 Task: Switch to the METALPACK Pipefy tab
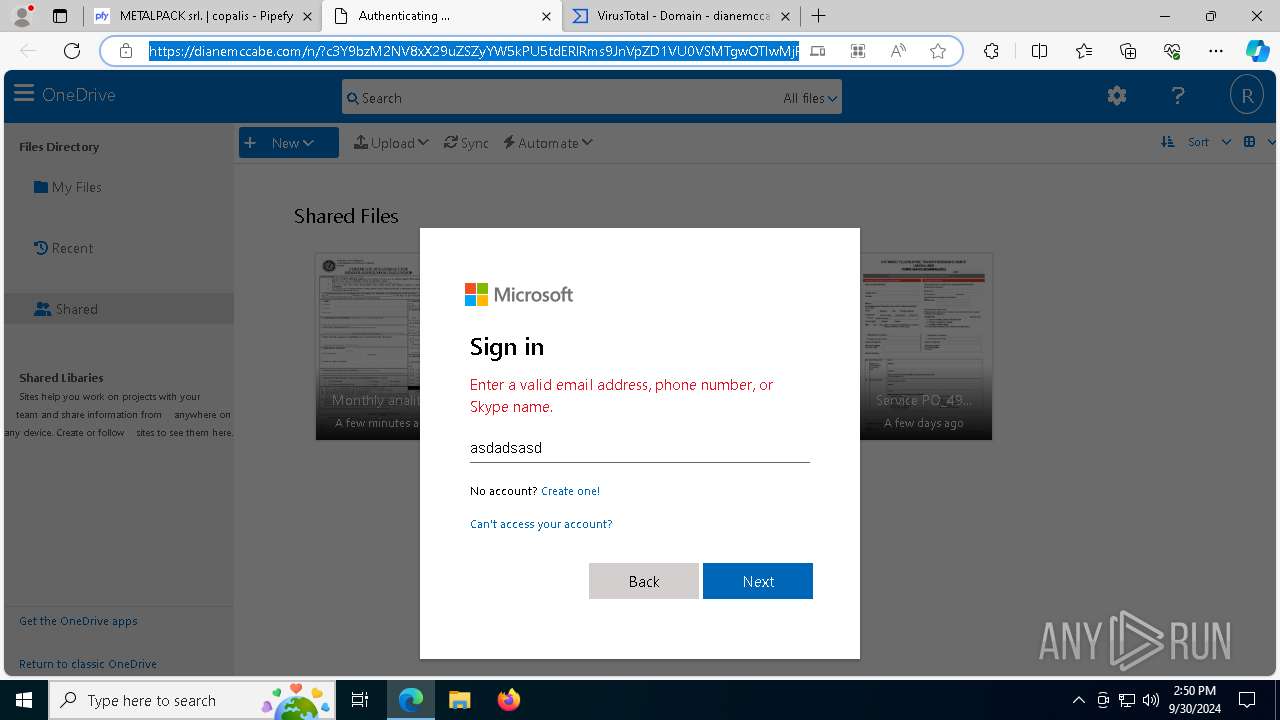coord(203,16)
